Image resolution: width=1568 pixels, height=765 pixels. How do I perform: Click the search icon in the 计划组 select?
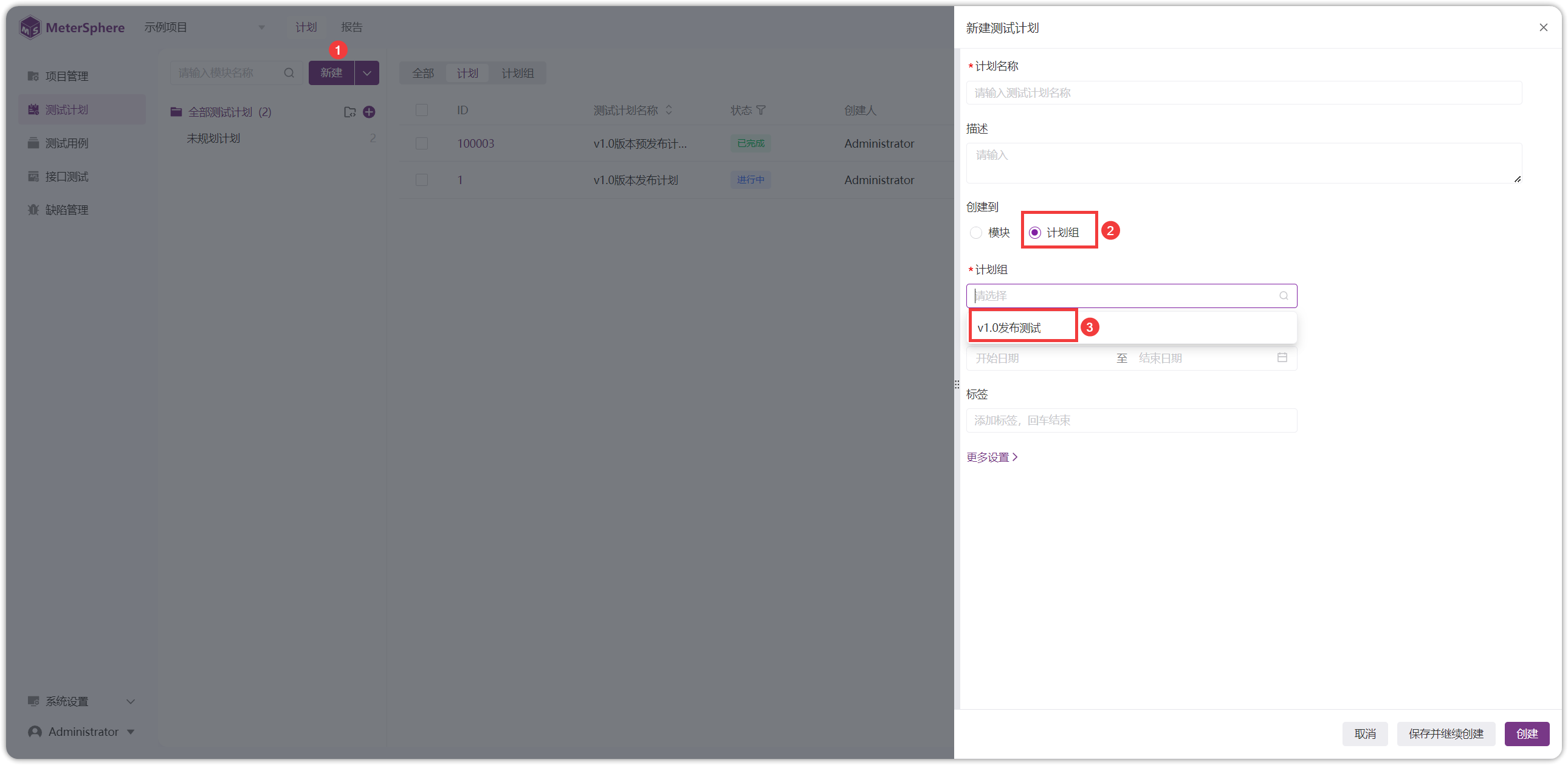[x=1284, y=296]
